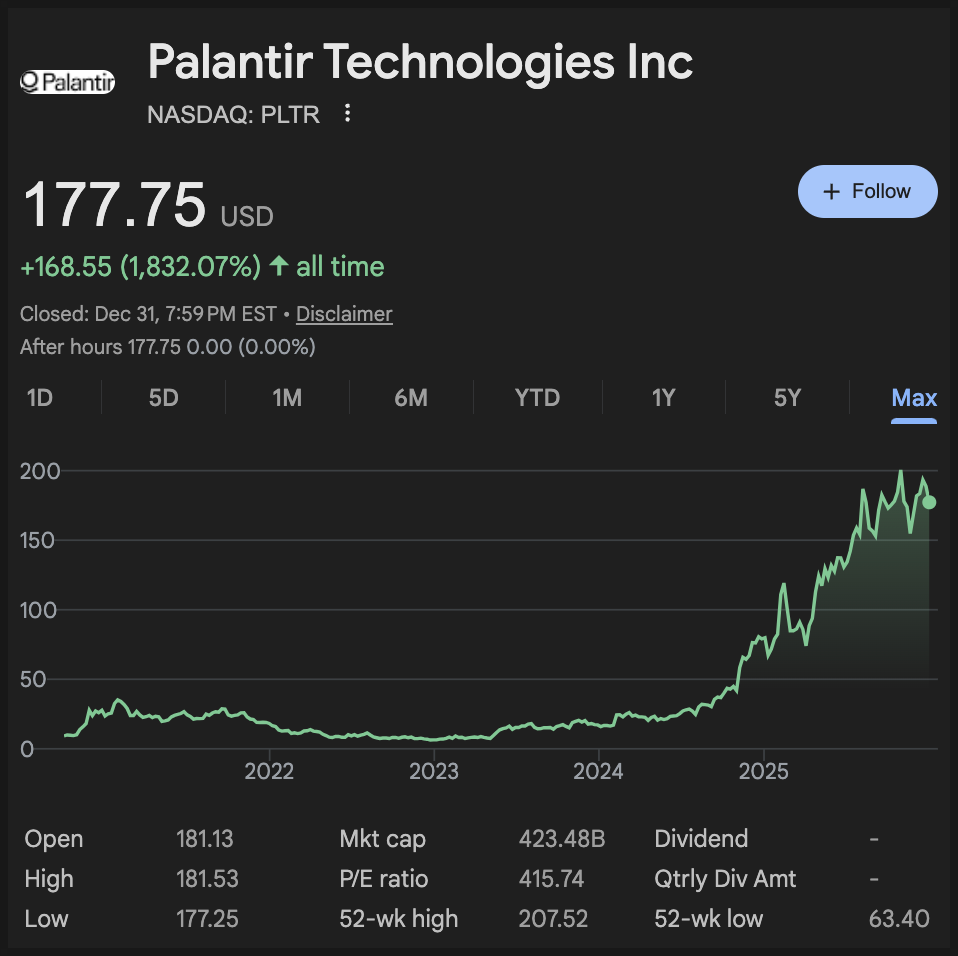This screenshot has width=958, height=956.
Task: Select the 6M time range tab
Action: click(411, 398)
